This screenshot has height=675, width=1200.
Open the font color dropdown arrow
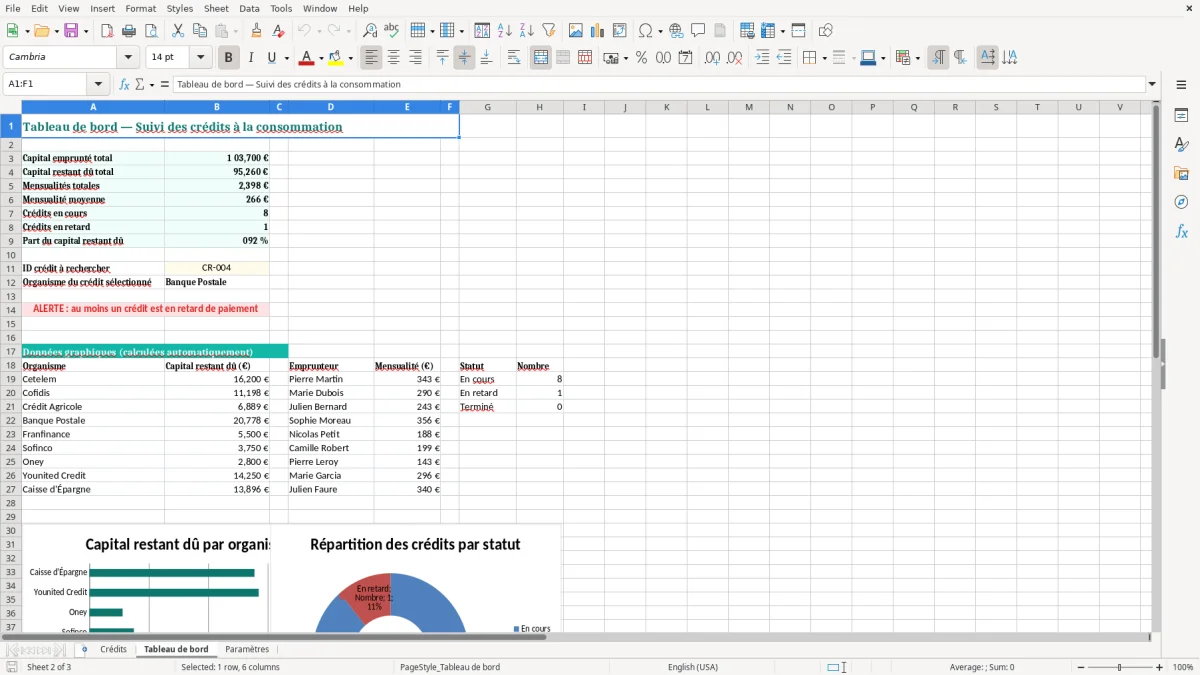click(321, 58)
